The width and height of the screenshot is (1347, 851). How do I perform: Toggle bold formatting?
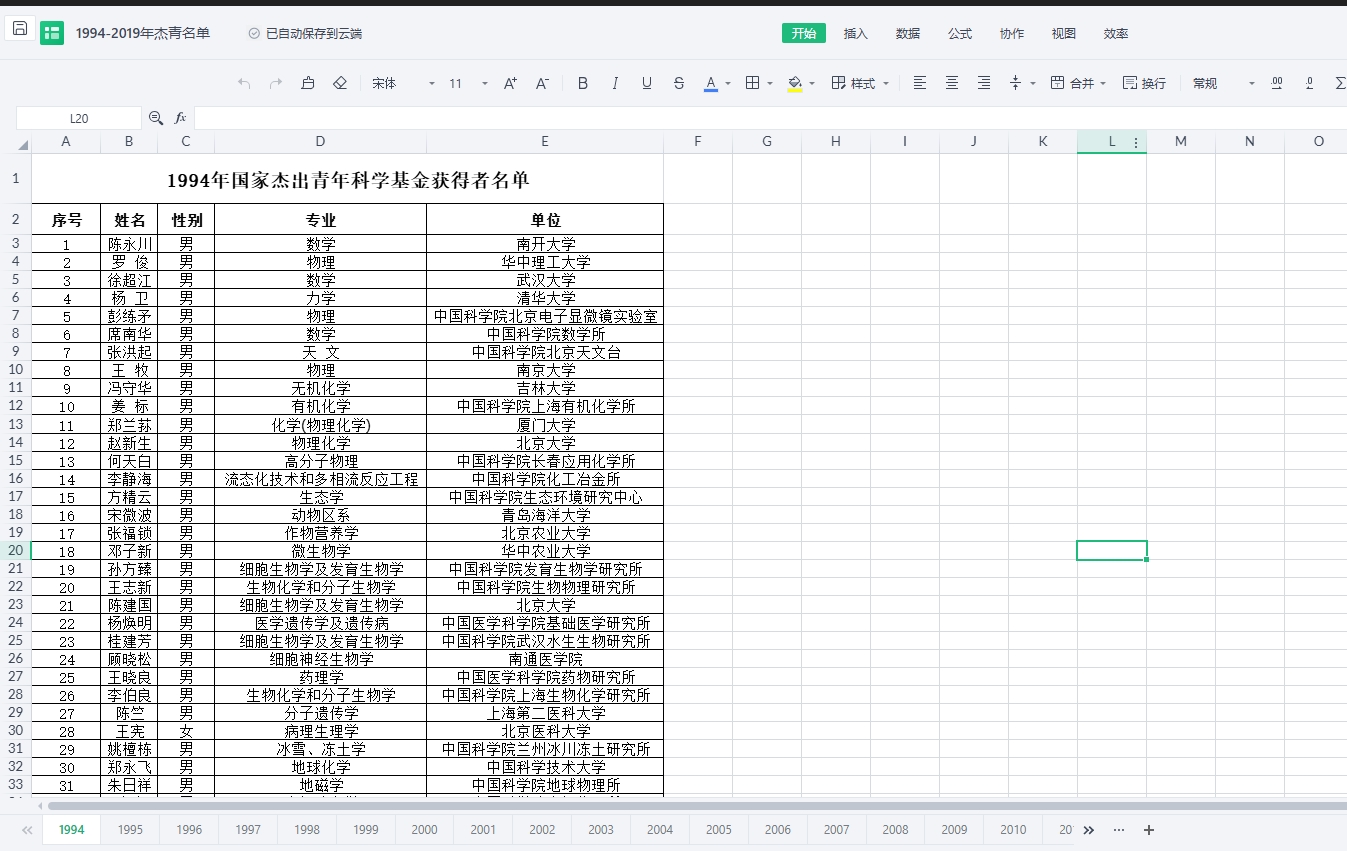click(x=583, y=83)
